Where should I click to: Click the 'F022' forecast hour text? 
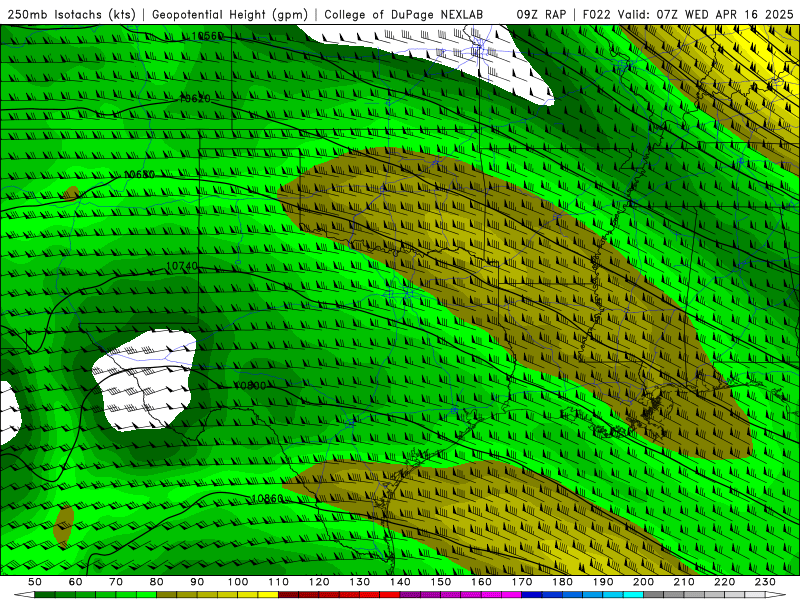596,14
